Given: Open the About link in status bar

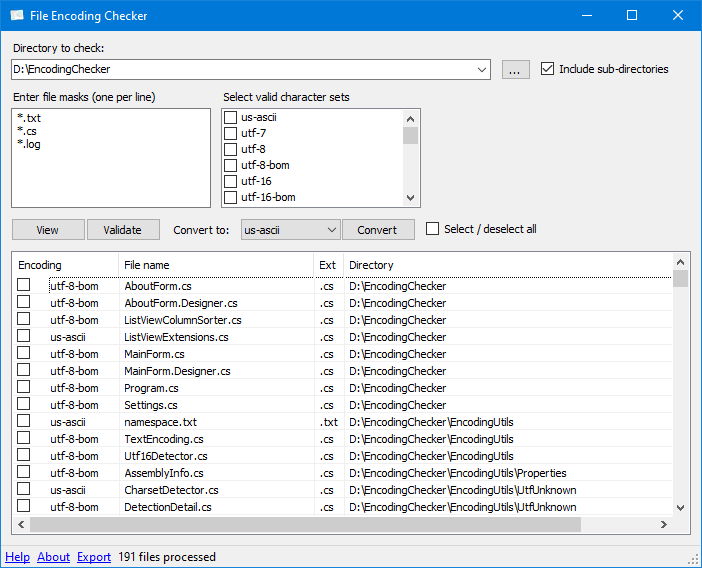Looking at the screenshot, I should [54, 557].
